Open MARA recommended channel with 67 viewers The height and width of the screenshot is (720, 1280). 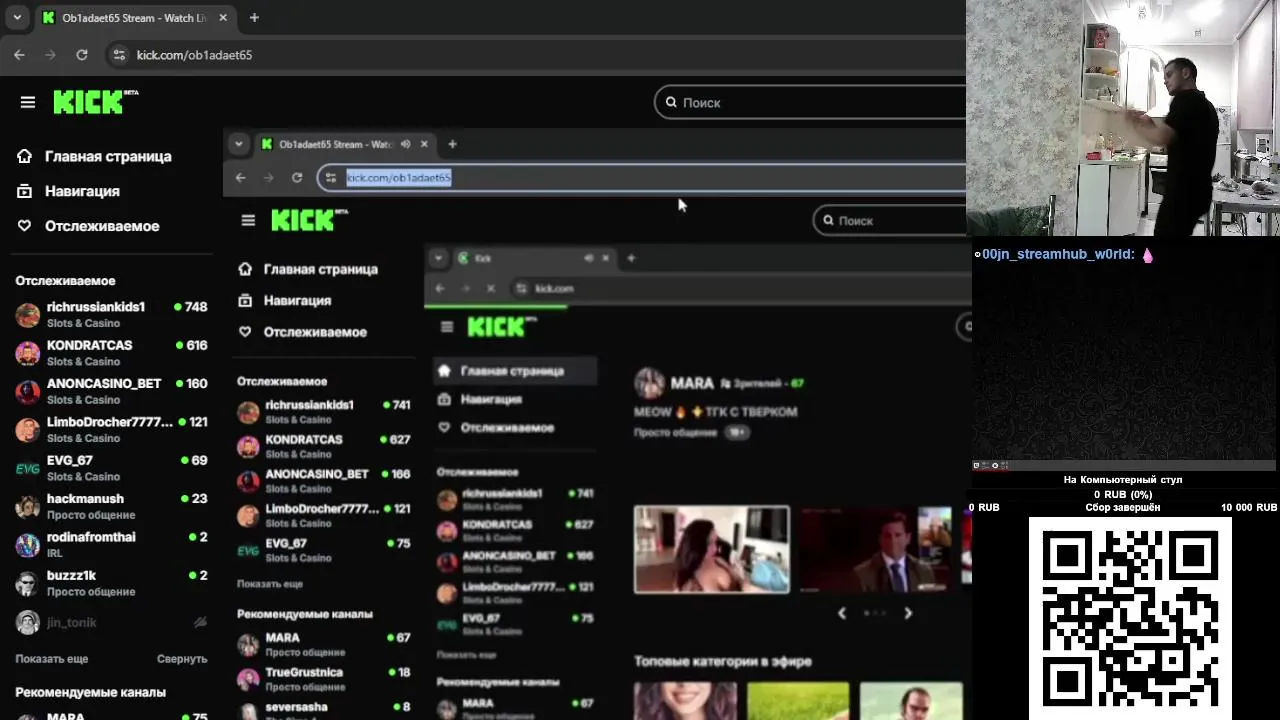(x=324, y=644)
